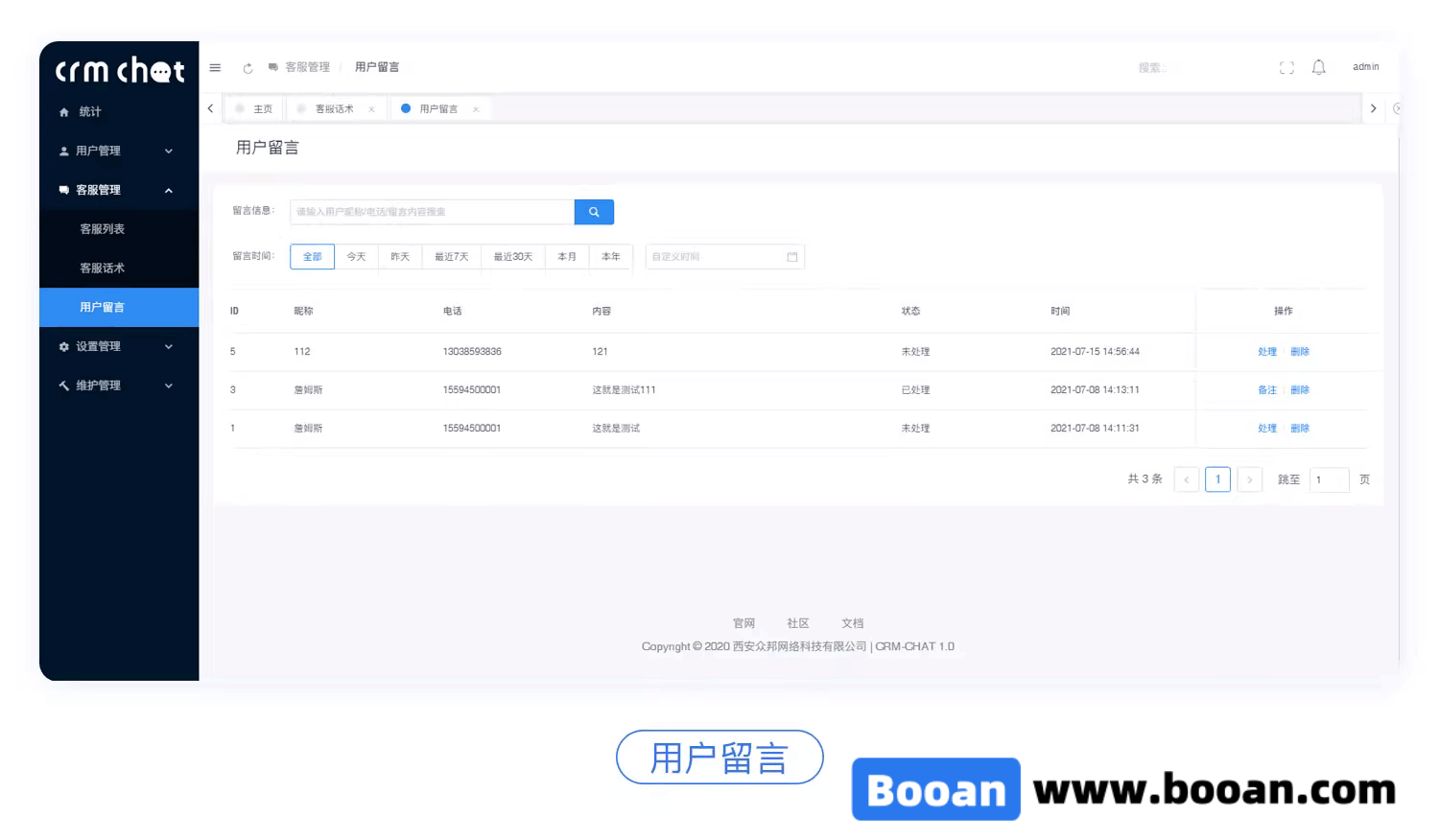The width and height of the screenshot is (1439, 840).
Task: Click the 用户管理 user icon
Action: (63, 151)
